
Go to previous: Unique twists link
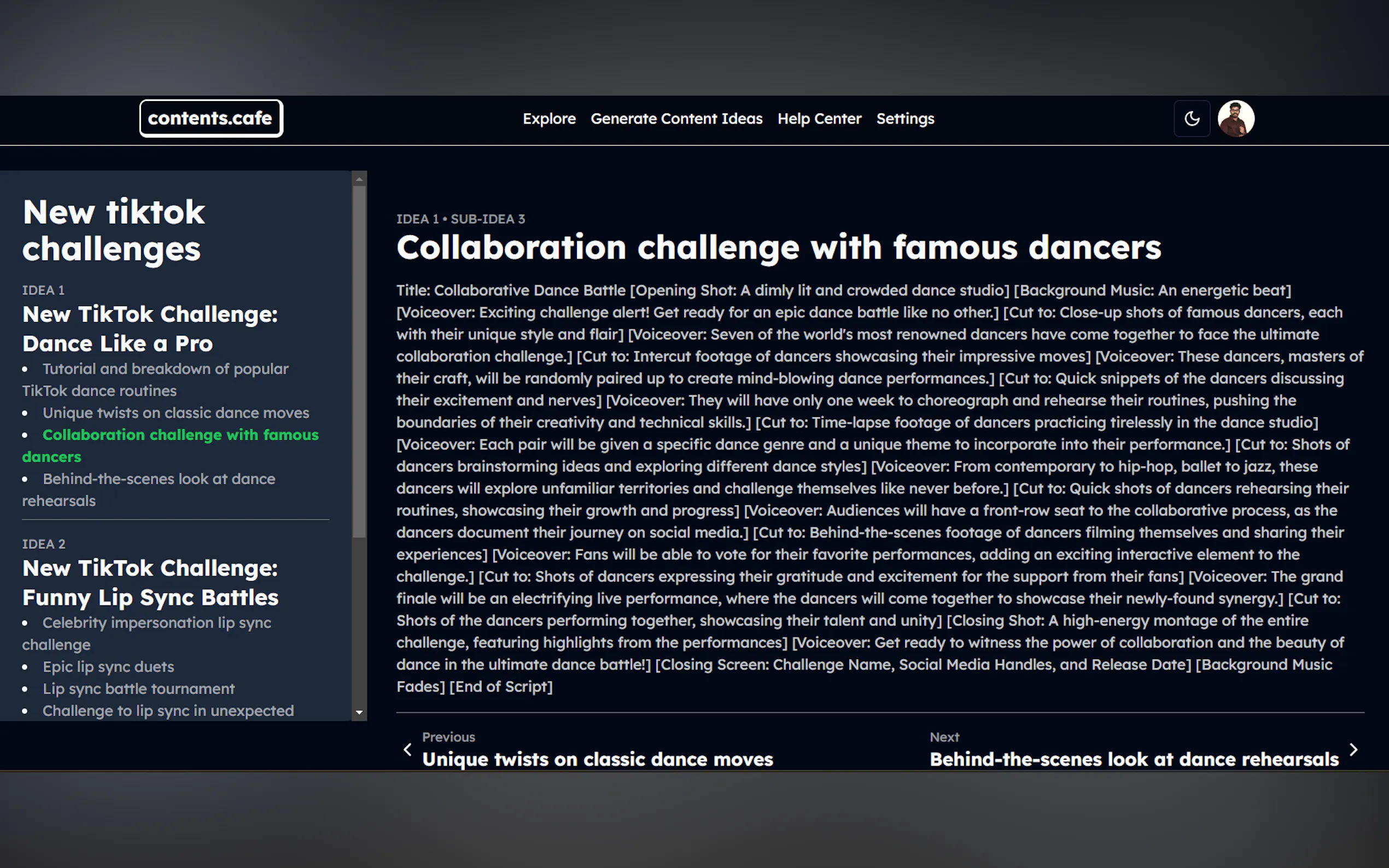[x=597, y=759]
